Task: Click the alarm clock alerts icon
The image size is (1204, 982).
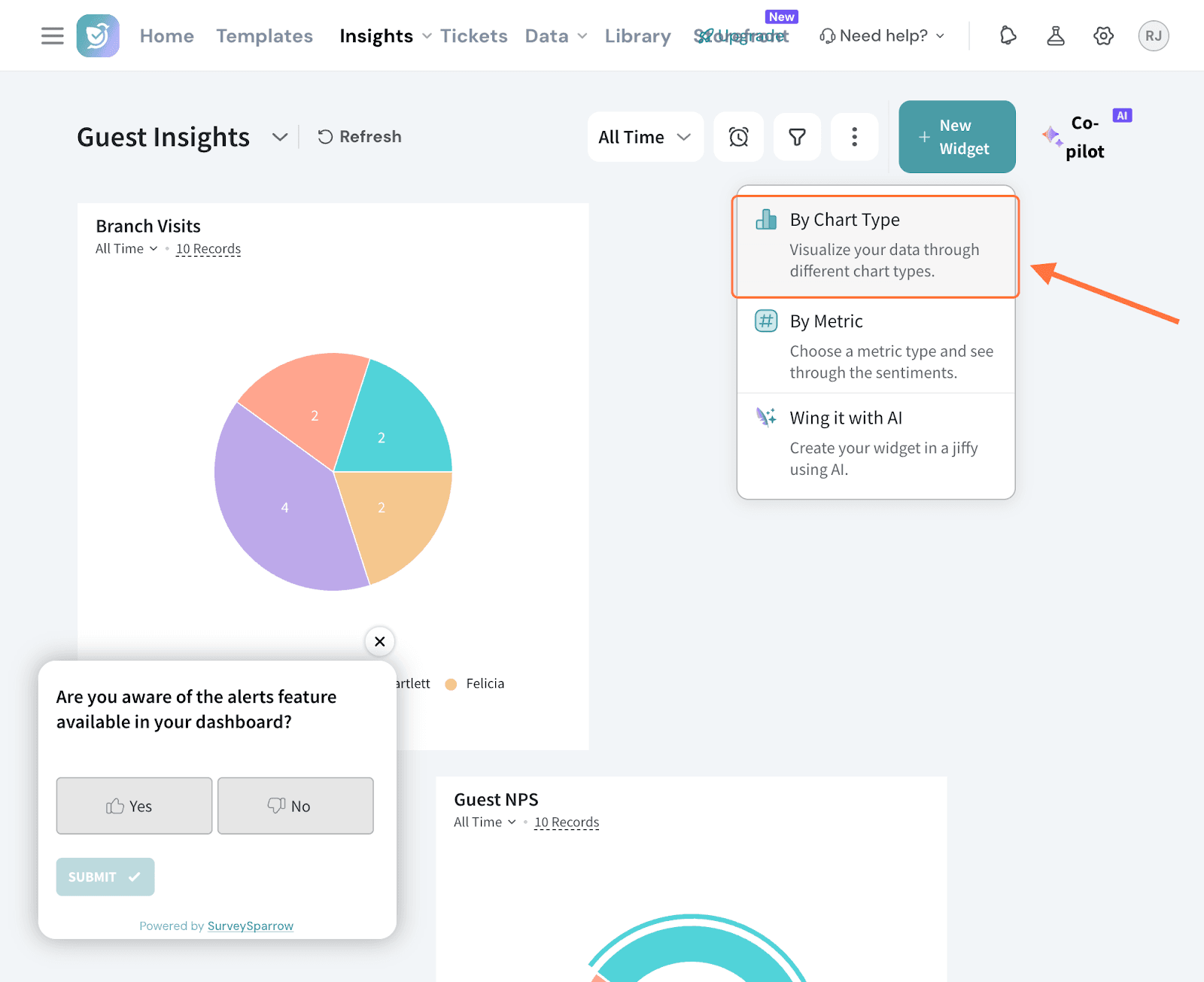Action: coord(738,137)
